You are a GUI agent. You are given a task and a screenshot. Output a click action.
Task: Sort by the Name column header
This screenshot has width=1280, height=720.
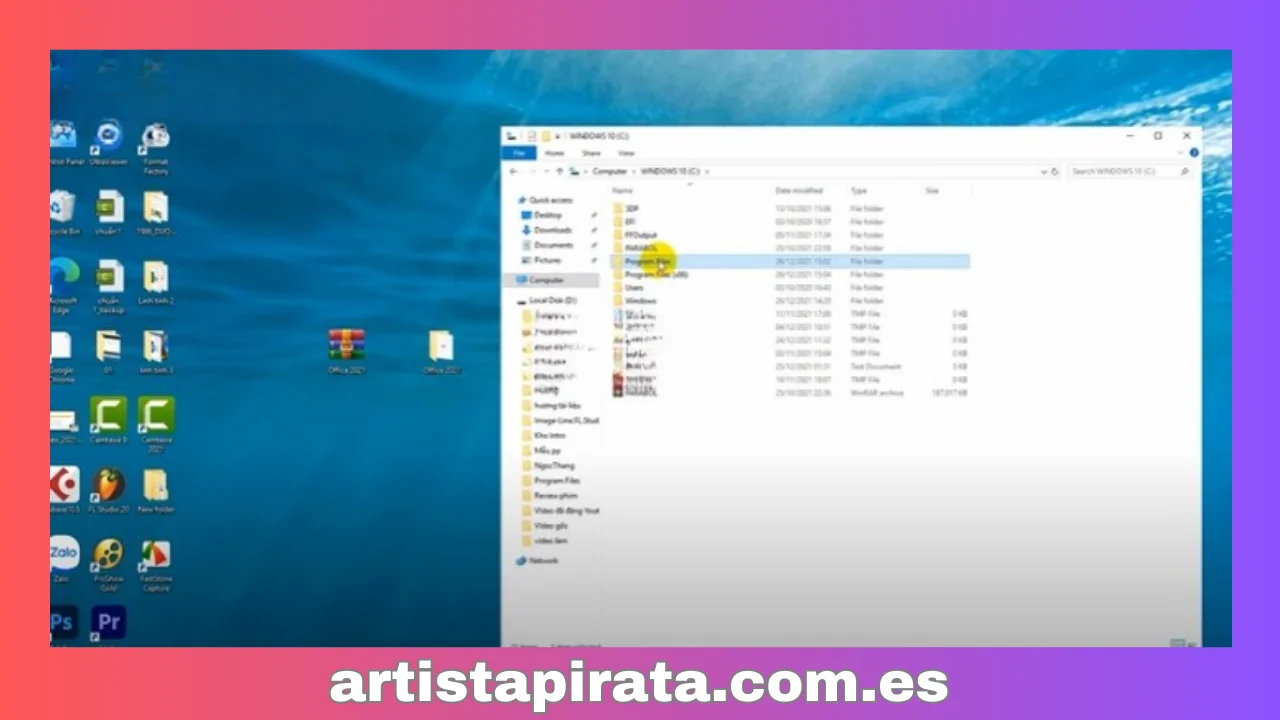point(623,190)
